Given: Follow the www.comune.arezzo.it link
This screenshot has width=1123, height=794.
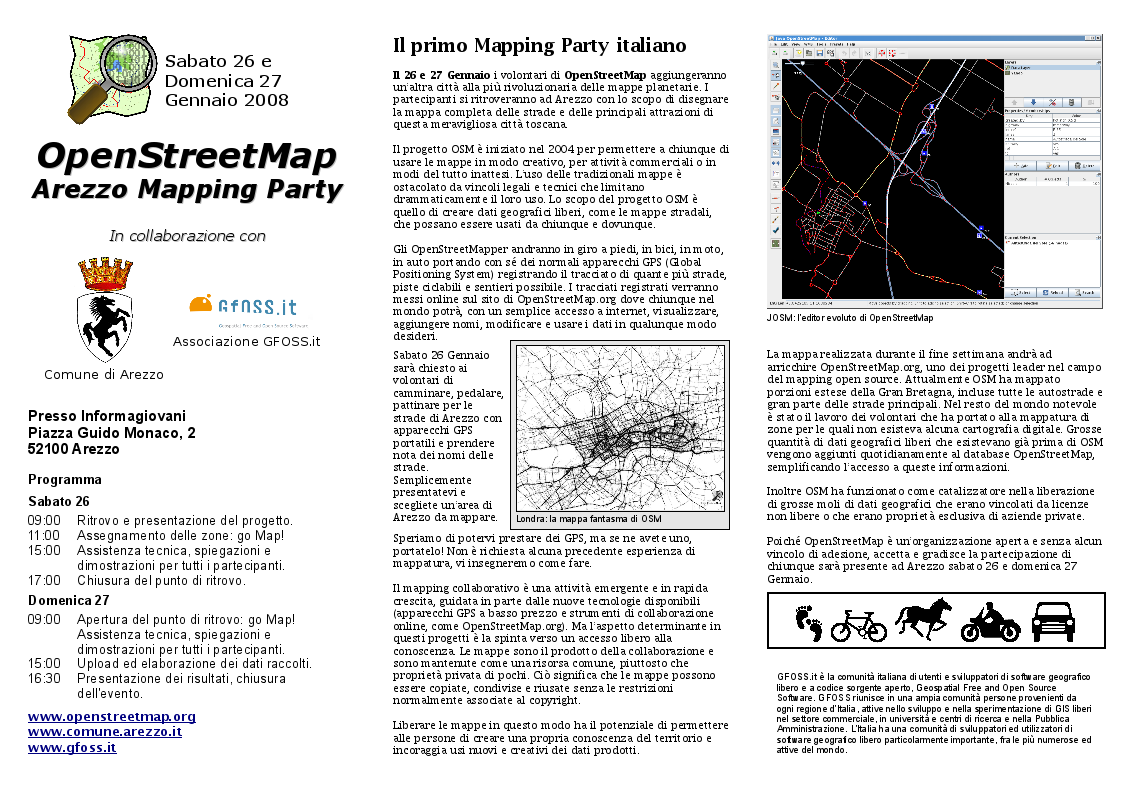Looking at the screenshot, I should tap(105, 732).
